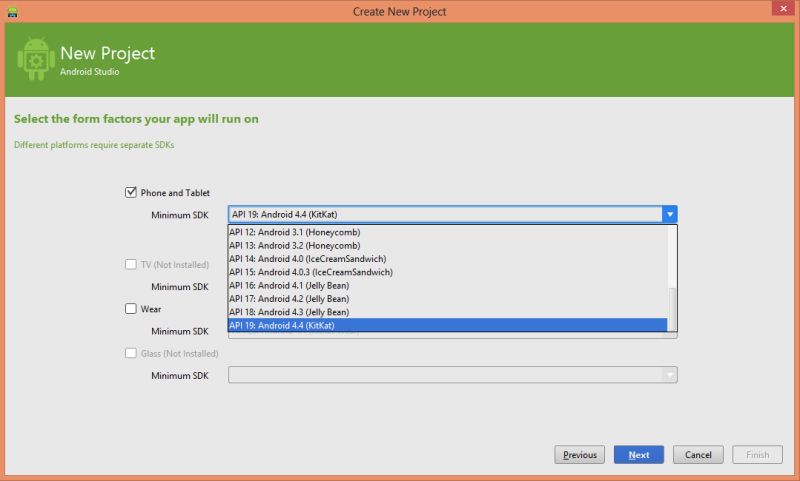The image size is (800, 481).
Task: Click the Android Studio icon in title bar
Action: pos(13,12)
